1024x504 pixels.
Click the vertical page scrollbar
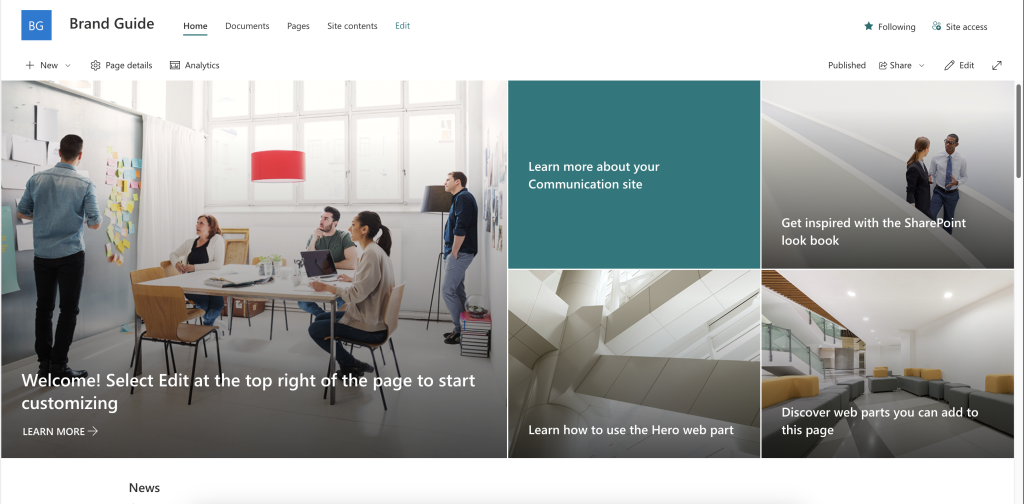tap(1019, 131)
